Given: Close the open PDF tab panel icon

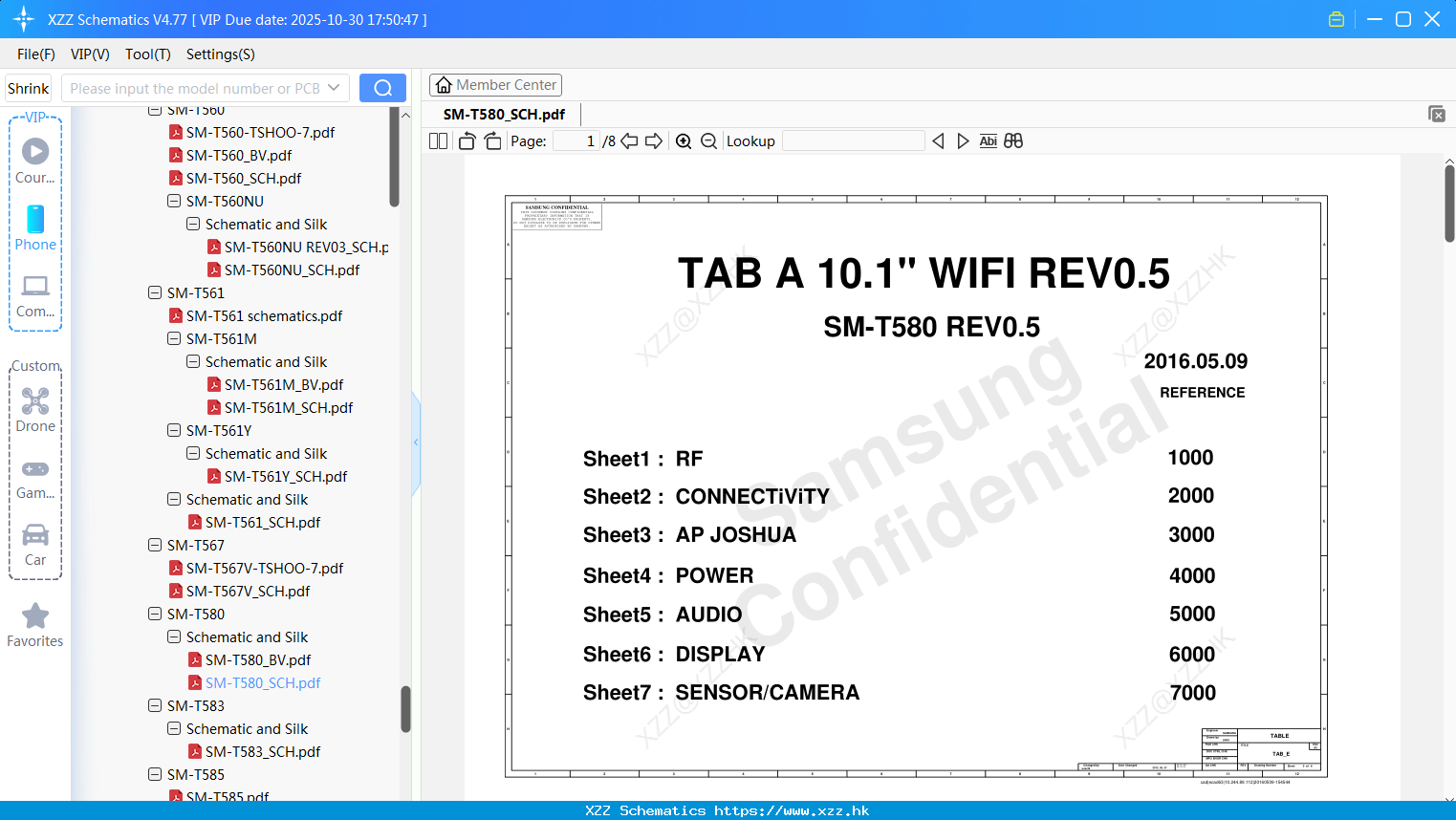Looking at the screenshot, I should [x=1436, y=114].
